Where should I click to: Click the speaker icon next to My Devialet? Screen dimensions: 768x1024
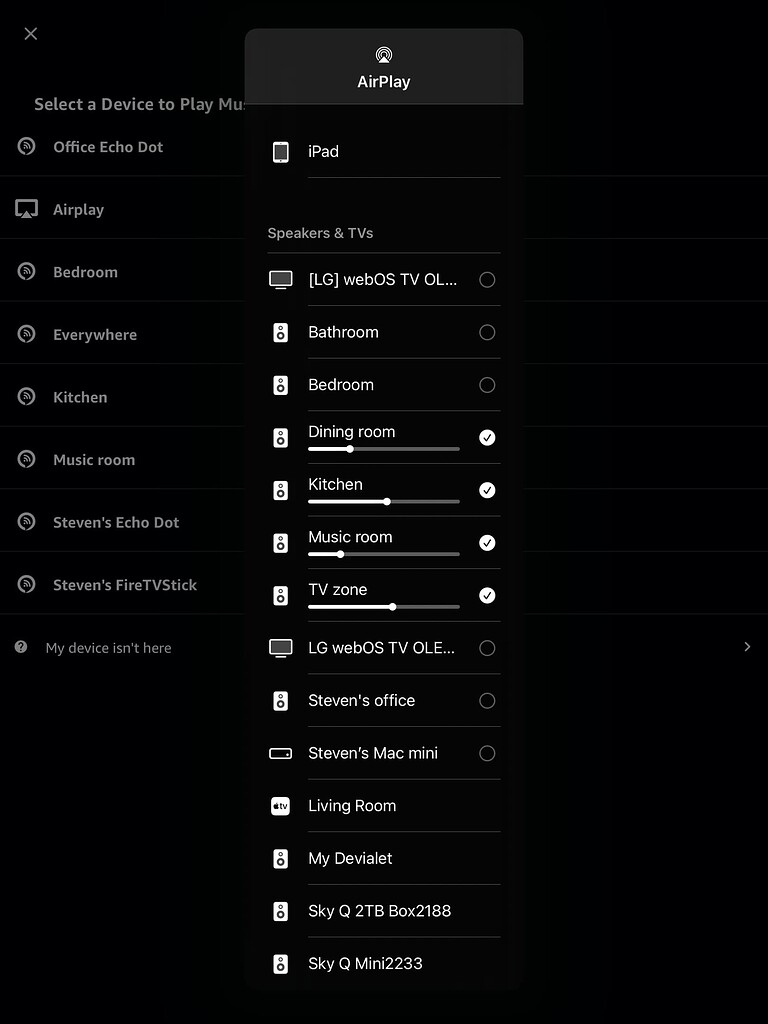(281, 858)
